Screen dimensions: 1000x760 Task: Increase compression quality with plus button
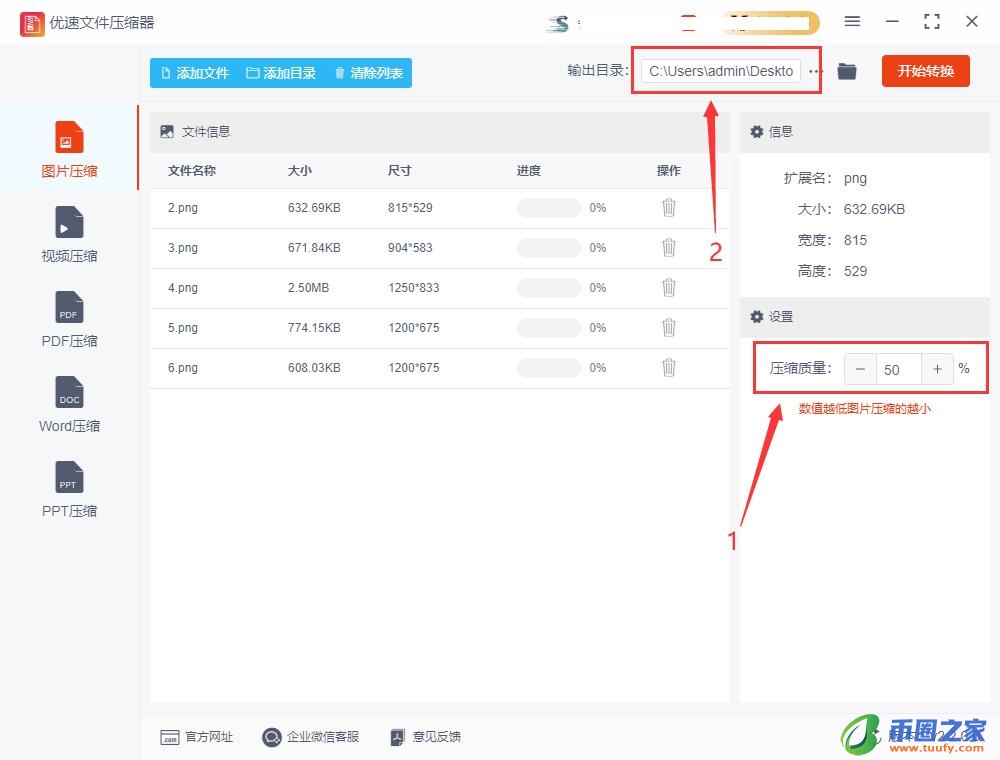(x=937, y=369)
